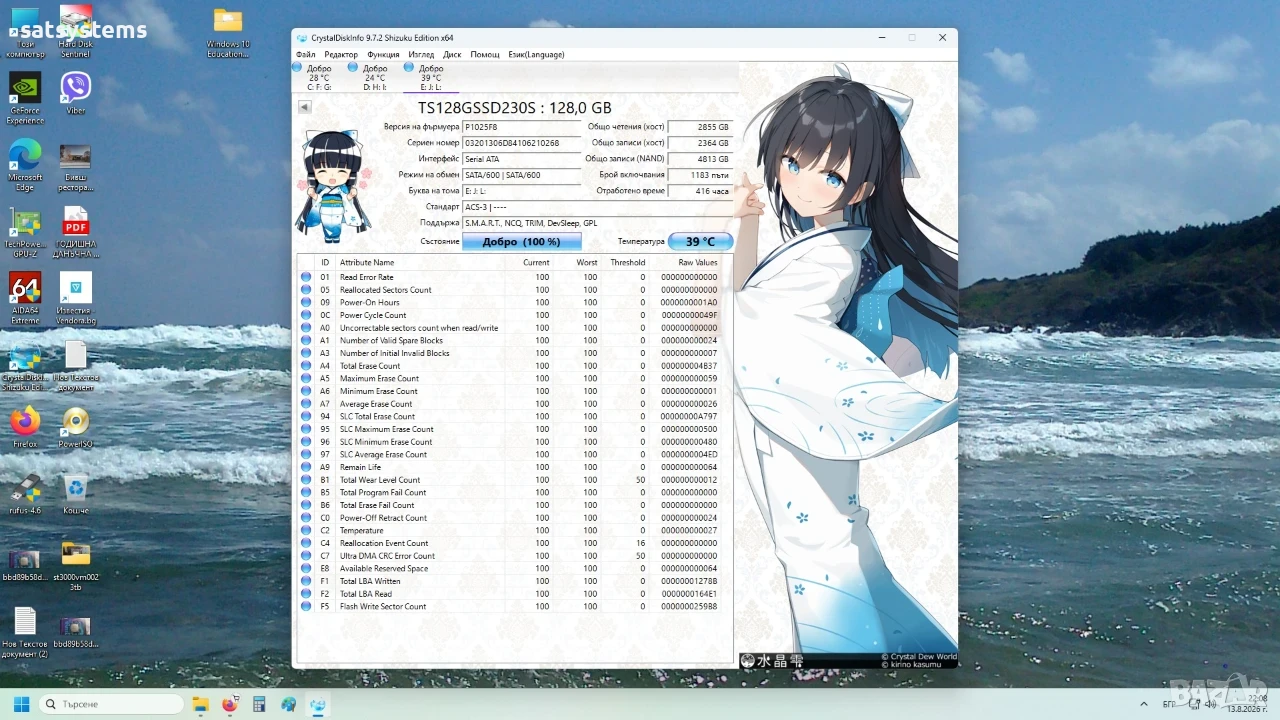The height and width of the screenshot is (720, 1280).
Task: Open Microsoft Edge desktop icon
Action: click(x=25, y=165)
